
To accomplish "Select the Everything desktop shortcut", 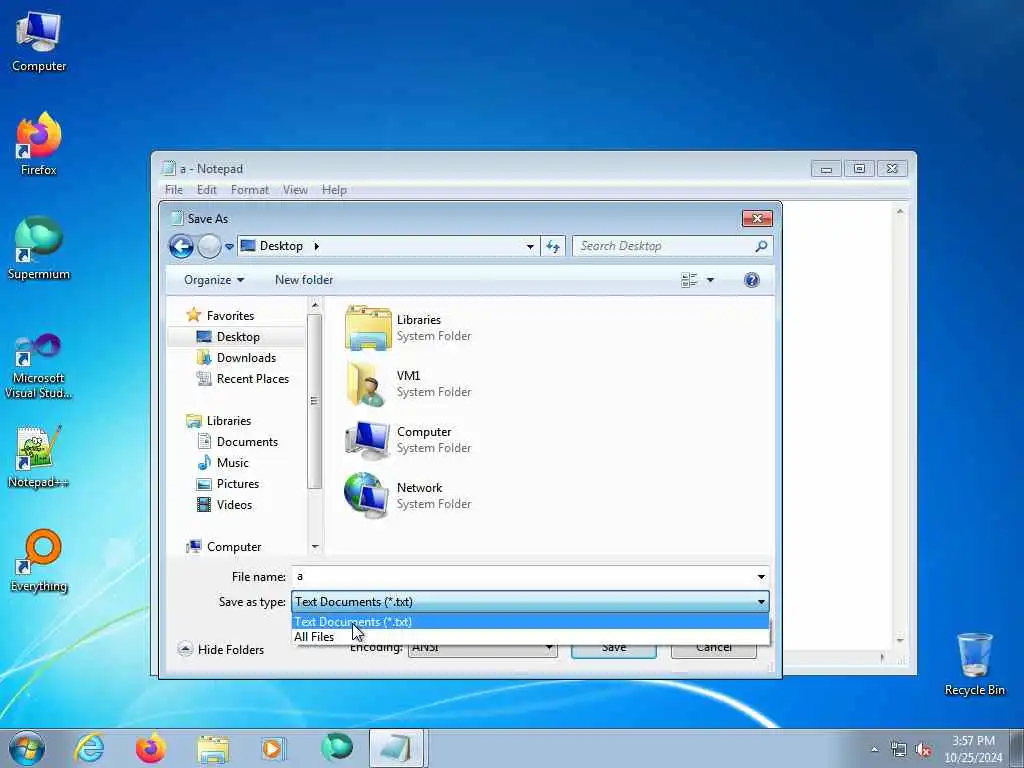I will point(39,560).
